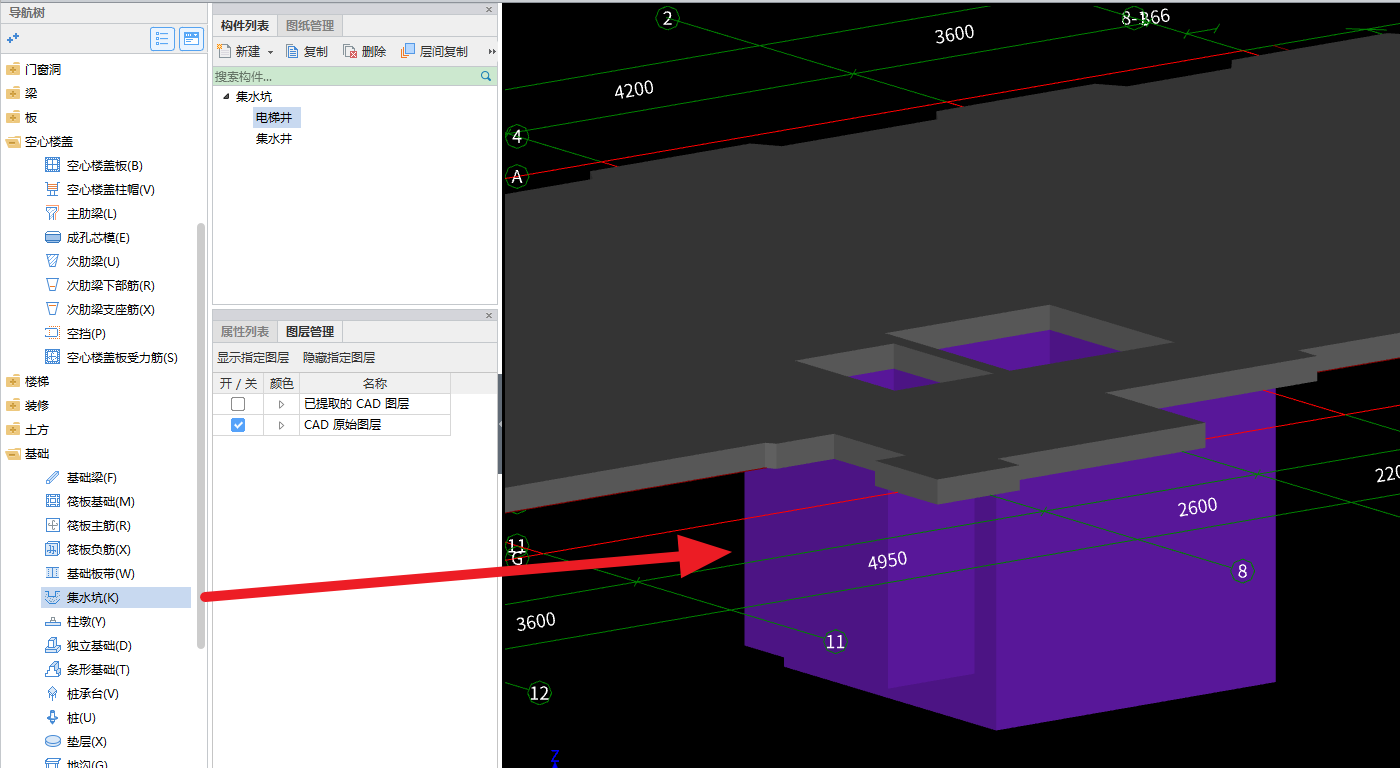
Task: Expand 已提取的 CAD 图层 color triangle
Action: (281, 404)
